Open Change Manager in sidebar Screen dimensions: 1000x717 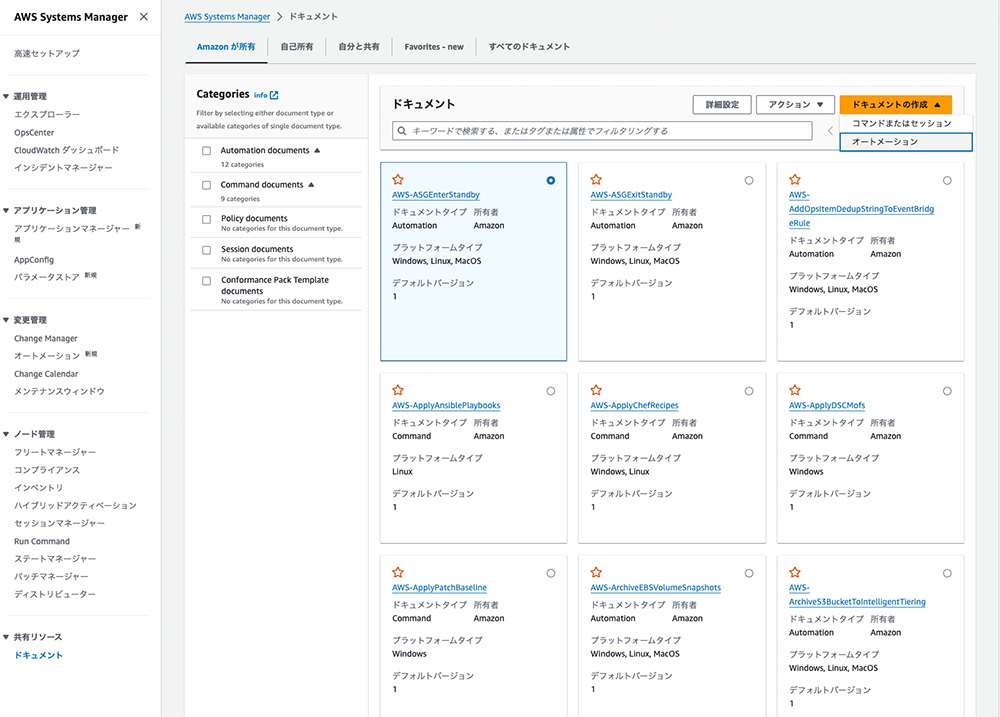[46, 339]
